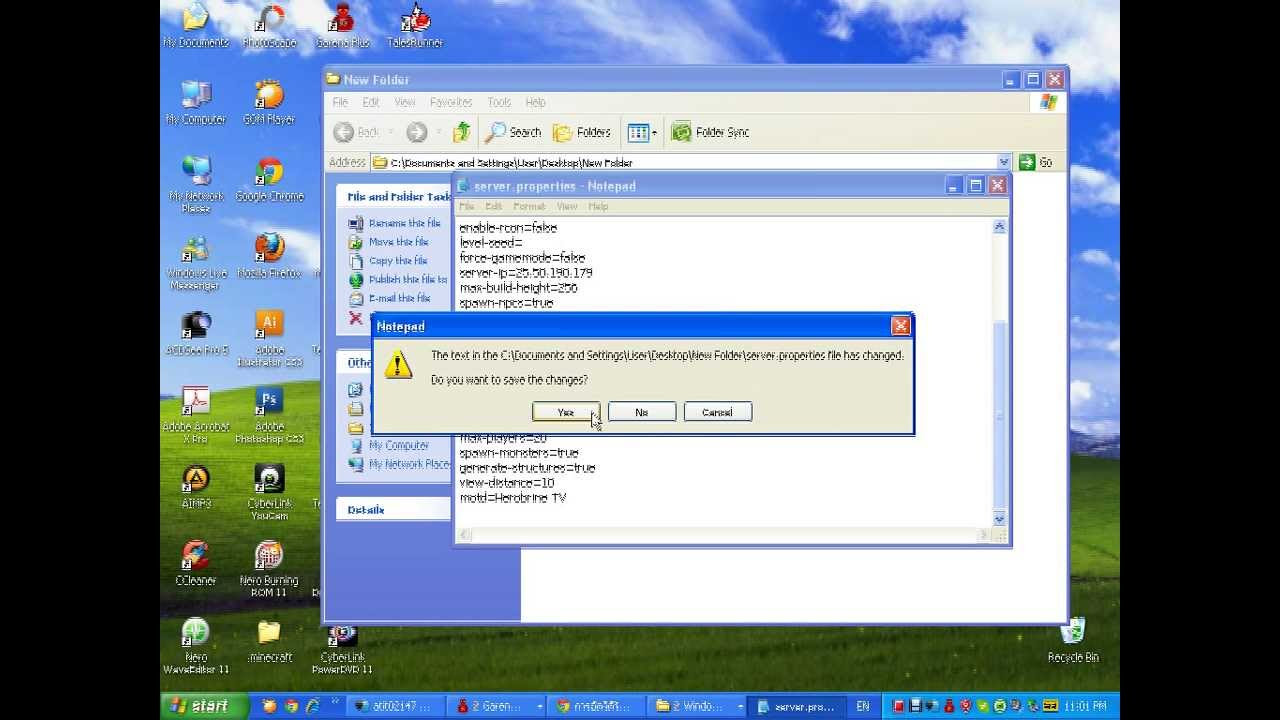Image resolution: width=1280 pixels, height=720 pixels.
Task: Select My Computer icon on desktop
Action: [x=196, y=102]
